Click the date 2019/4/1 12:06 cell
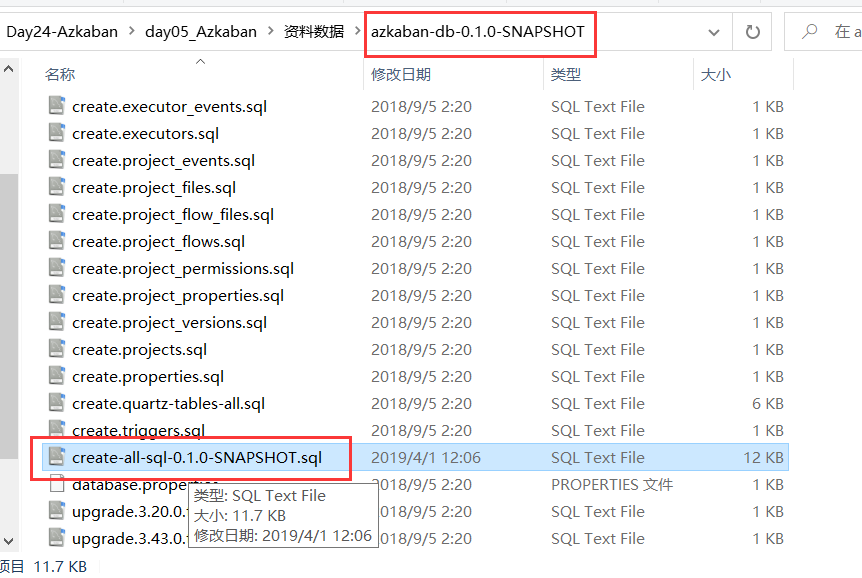862x578 pixels. click(426, 458)
